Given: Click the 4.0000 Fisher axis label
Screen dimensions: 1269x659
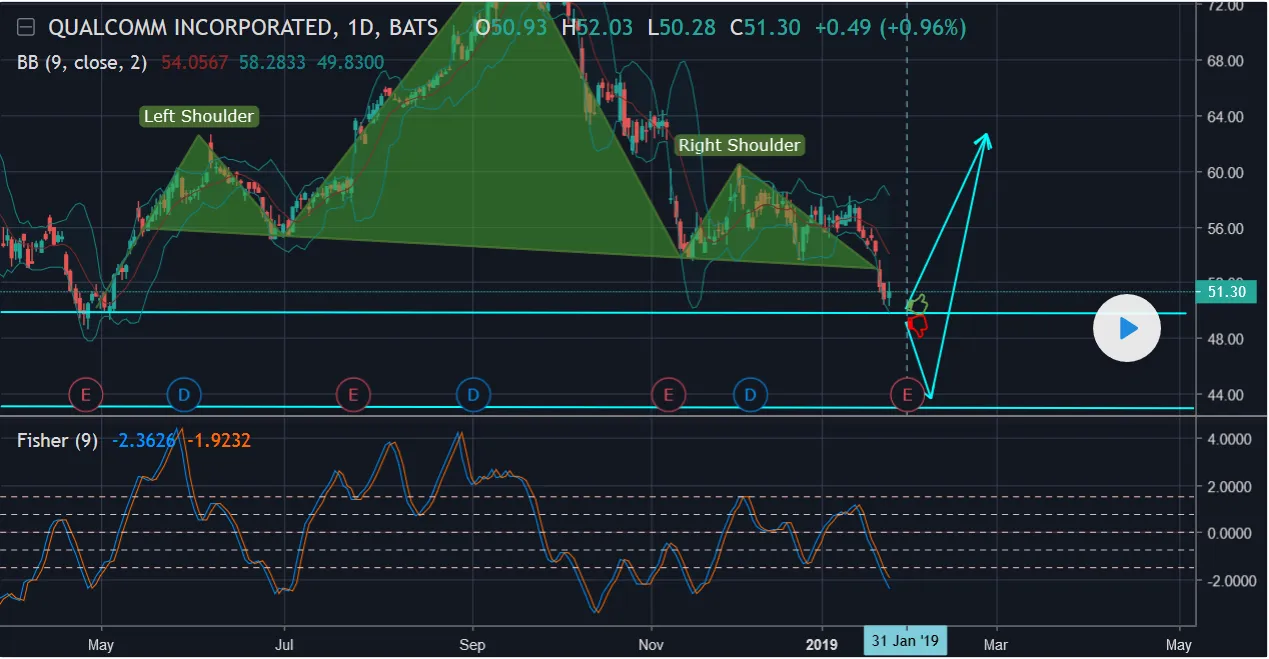Looking at the screenshot, I should click(1228, 439).
